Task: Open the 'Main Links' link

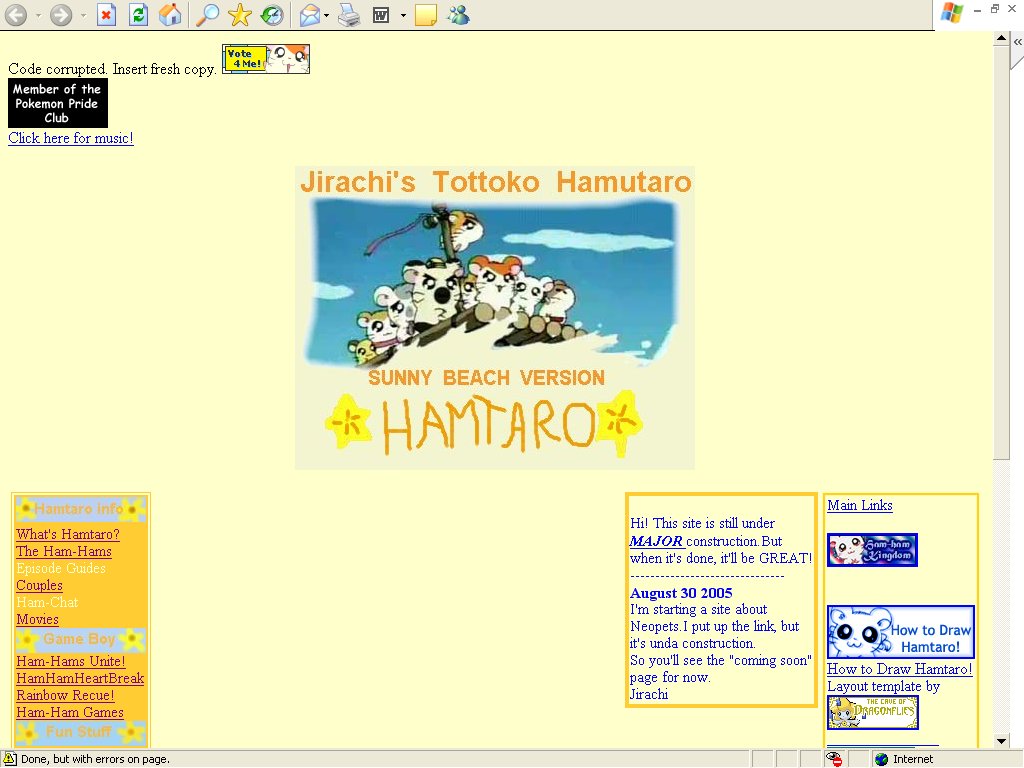Action: coord(859,505)
